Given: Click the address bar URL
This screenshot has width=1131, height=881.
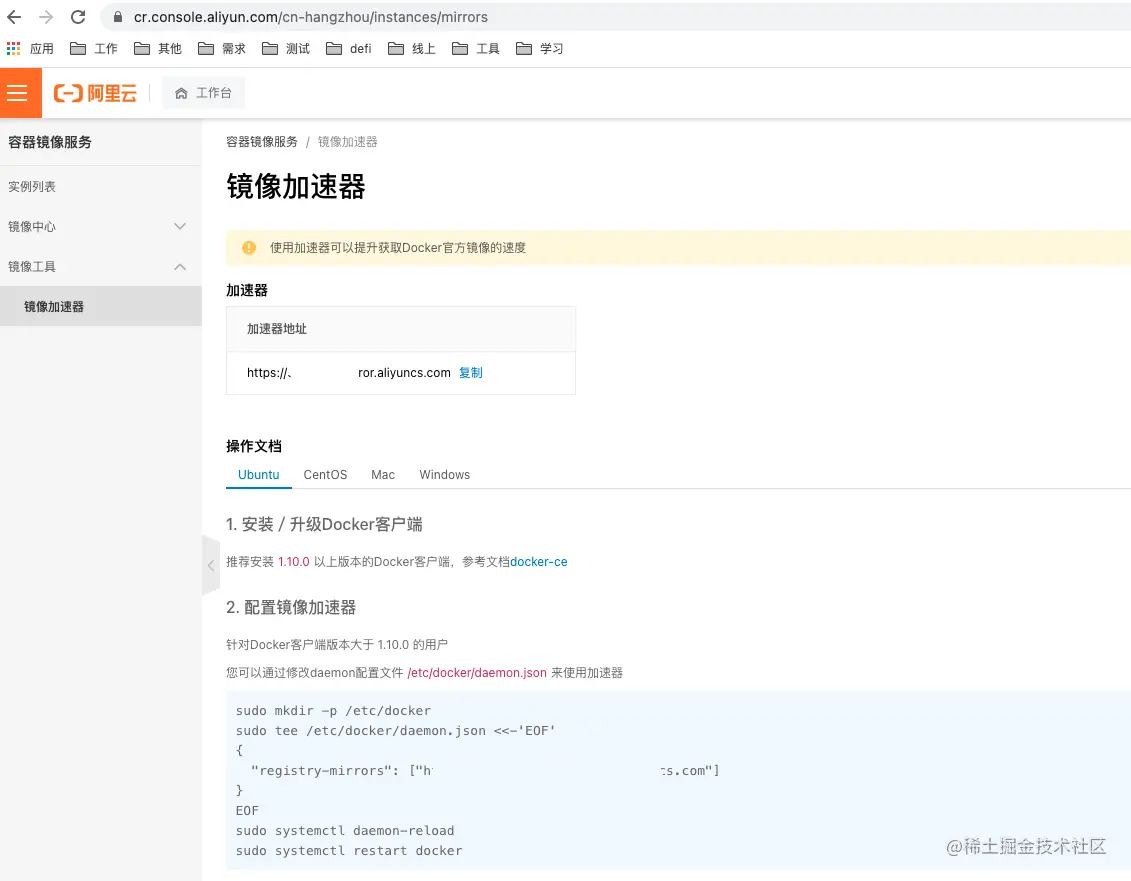Looking at the screenshot, I should click(x=310, y=17).
